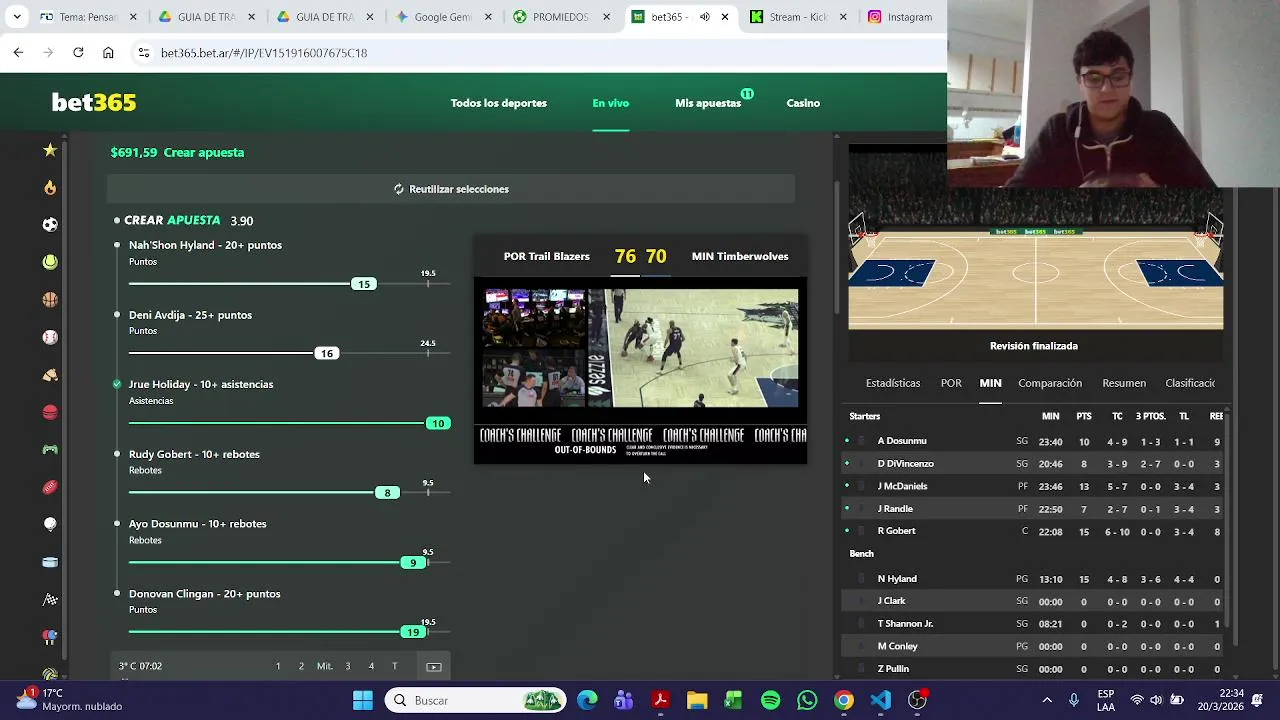Mute the bet365 browser tab audio
Viewport: 1280px width, 720px height.
point(705,17)
